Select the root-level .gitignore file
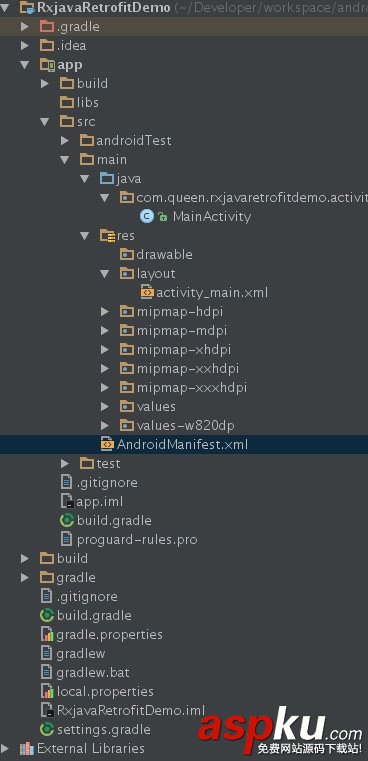 (87, 596)
